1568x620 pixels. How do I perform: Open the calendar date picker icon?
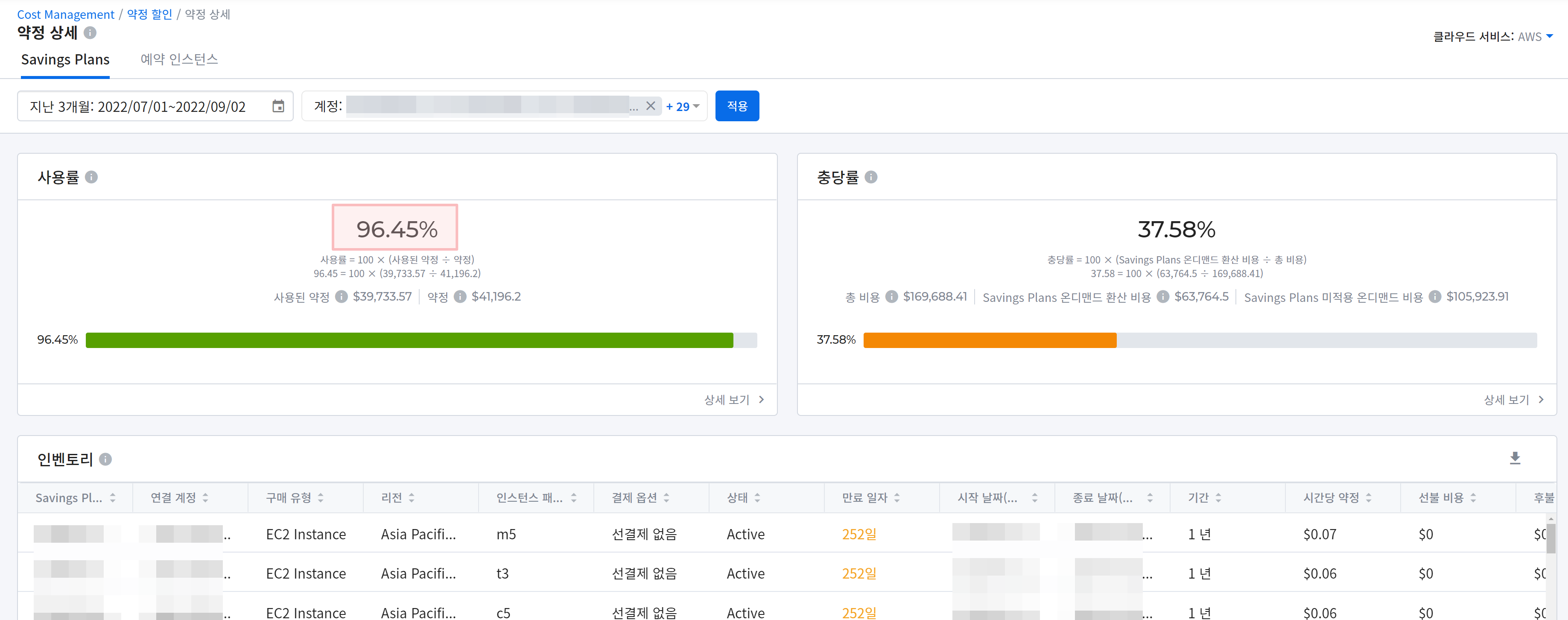(278, 106)
